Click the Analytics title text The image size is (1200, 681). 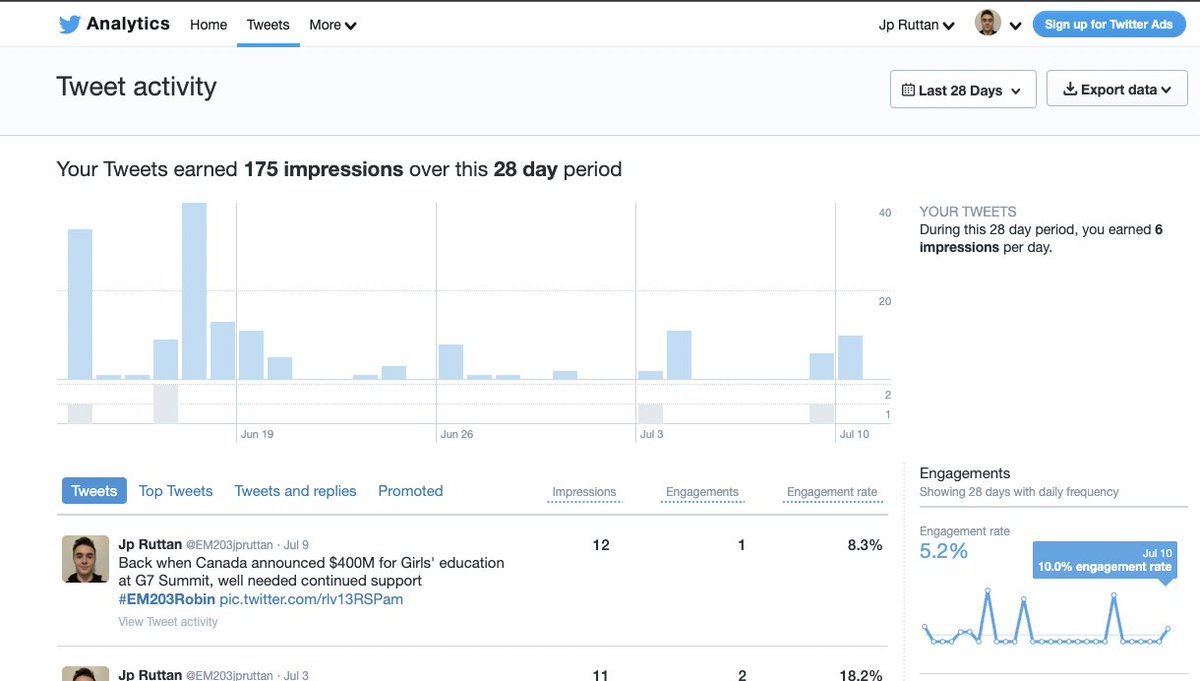coord(128,23)
